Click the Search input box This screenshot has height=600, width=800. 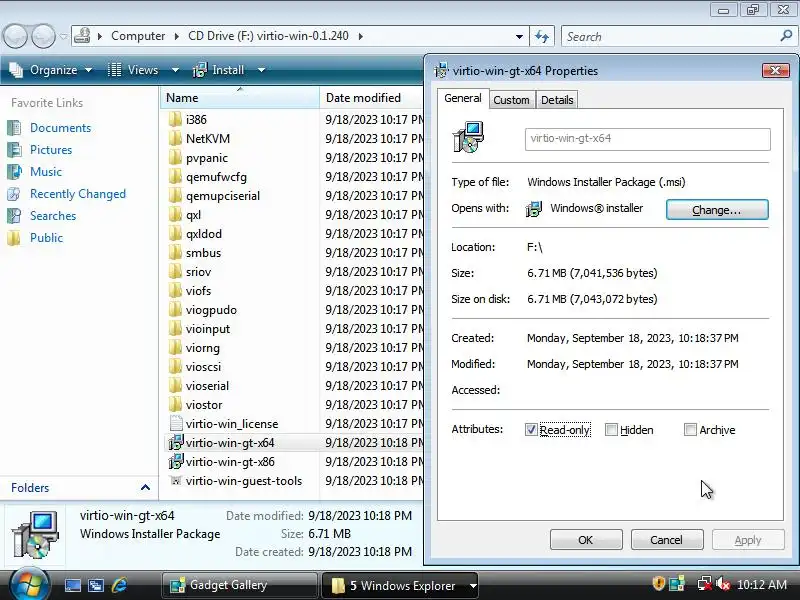670,36
